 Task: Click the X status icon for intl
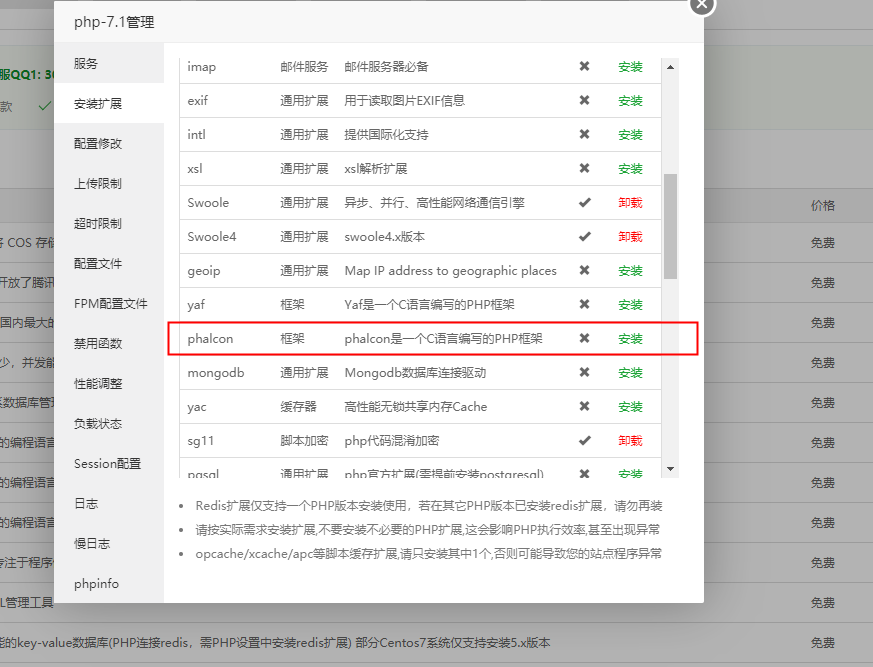(x=584, y=134)
